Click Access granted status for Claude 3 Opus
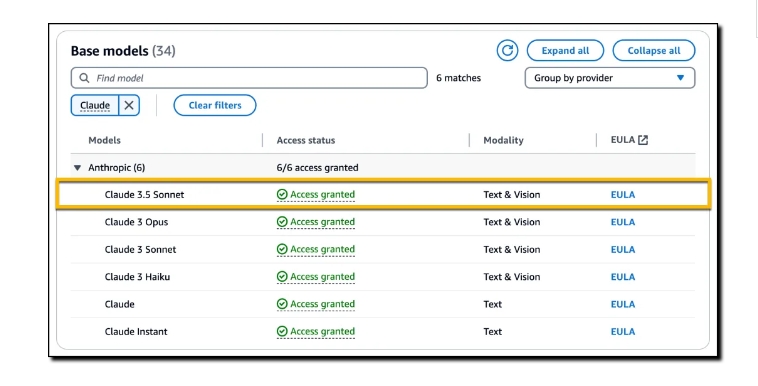This screenshot has height=386, width=758. click(x=322, y=222)
